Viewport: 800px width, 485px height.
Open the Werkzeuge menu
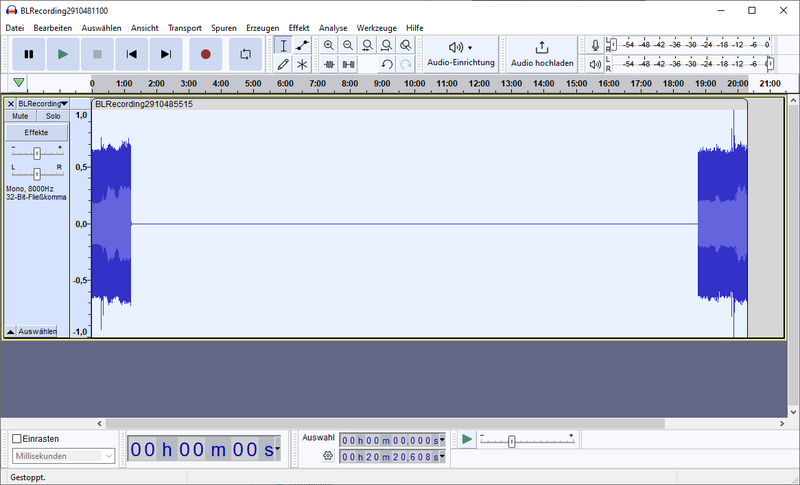coord(376,28)
